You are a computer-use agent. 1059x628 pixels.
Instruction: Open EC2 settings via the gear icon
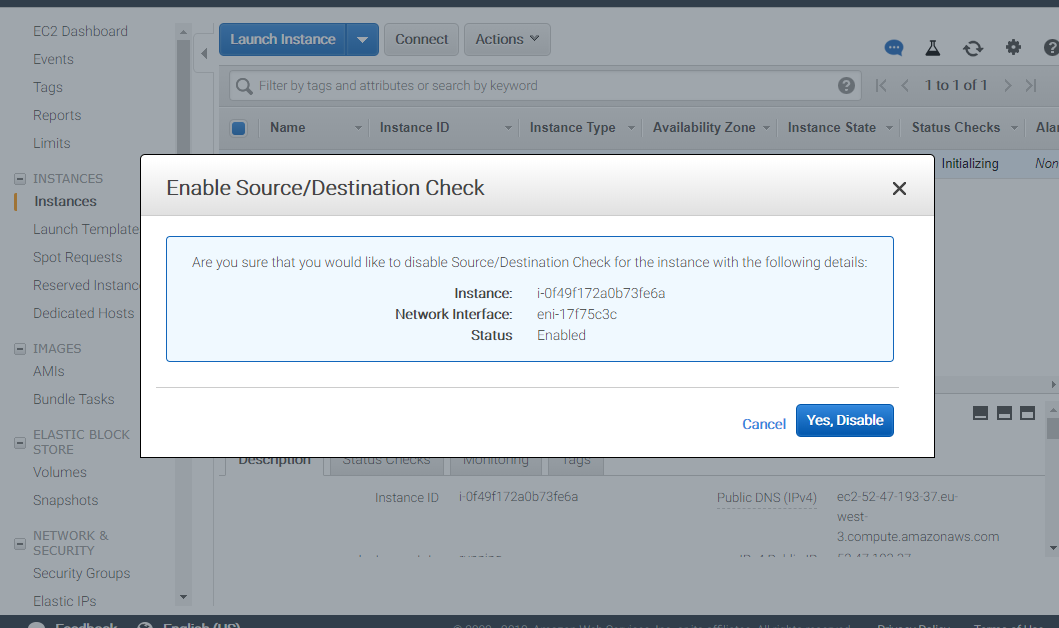click(1012, 47)
